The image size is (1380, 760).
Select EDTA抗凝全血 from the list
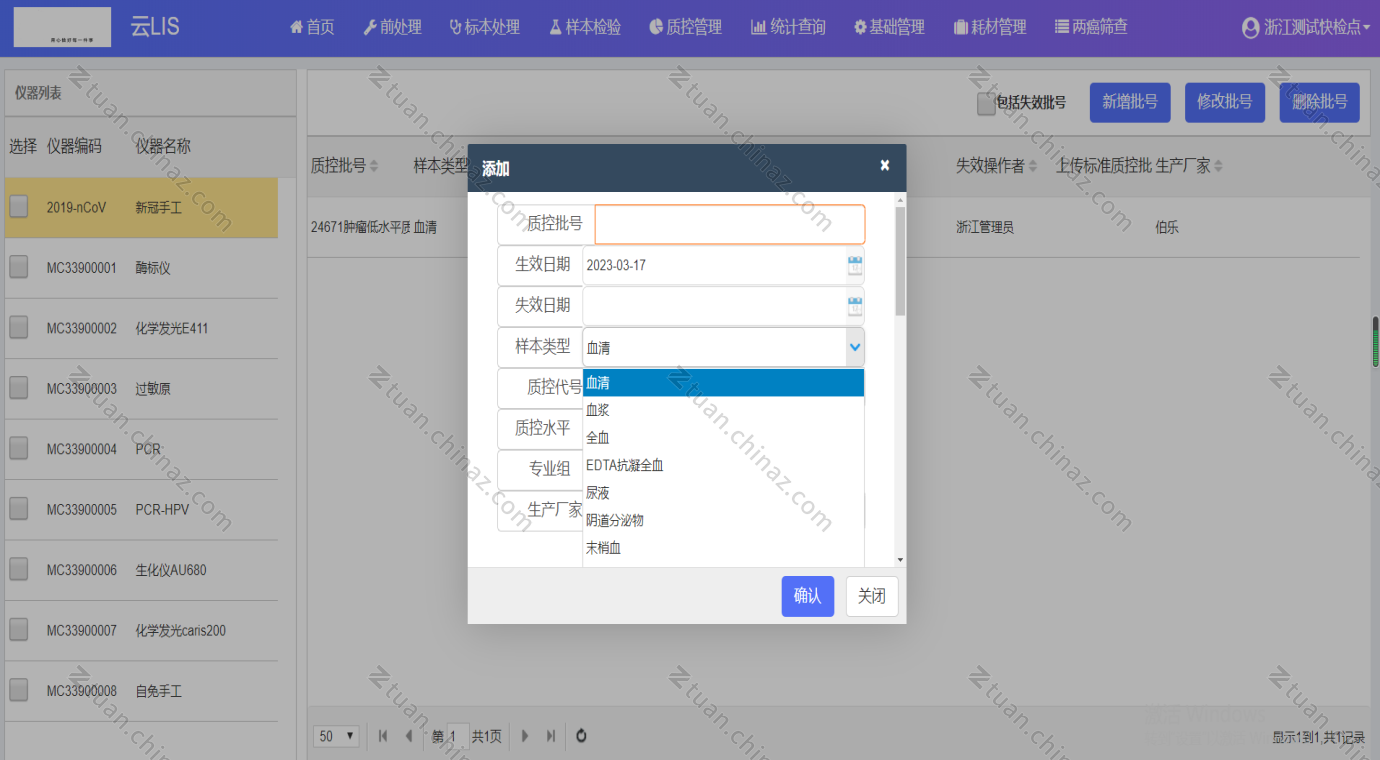723,465
